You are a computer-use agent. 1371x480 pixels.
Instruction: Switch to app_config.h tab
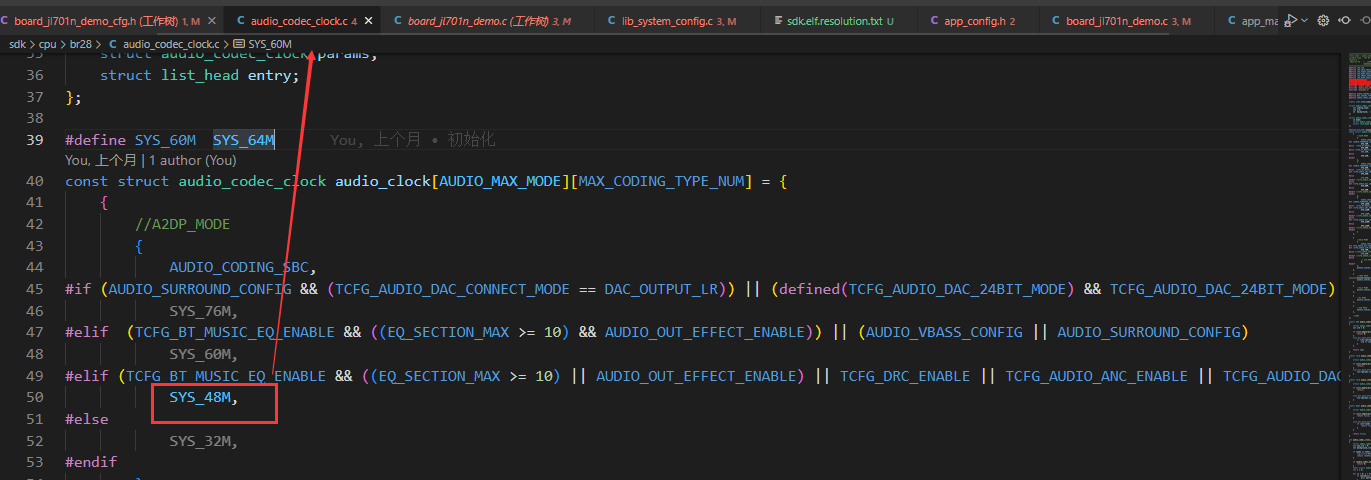(x=978, y=21)
